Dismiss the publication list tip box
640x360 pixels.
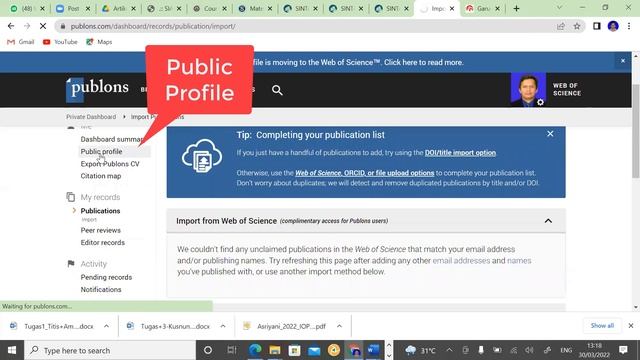point(550,134)
